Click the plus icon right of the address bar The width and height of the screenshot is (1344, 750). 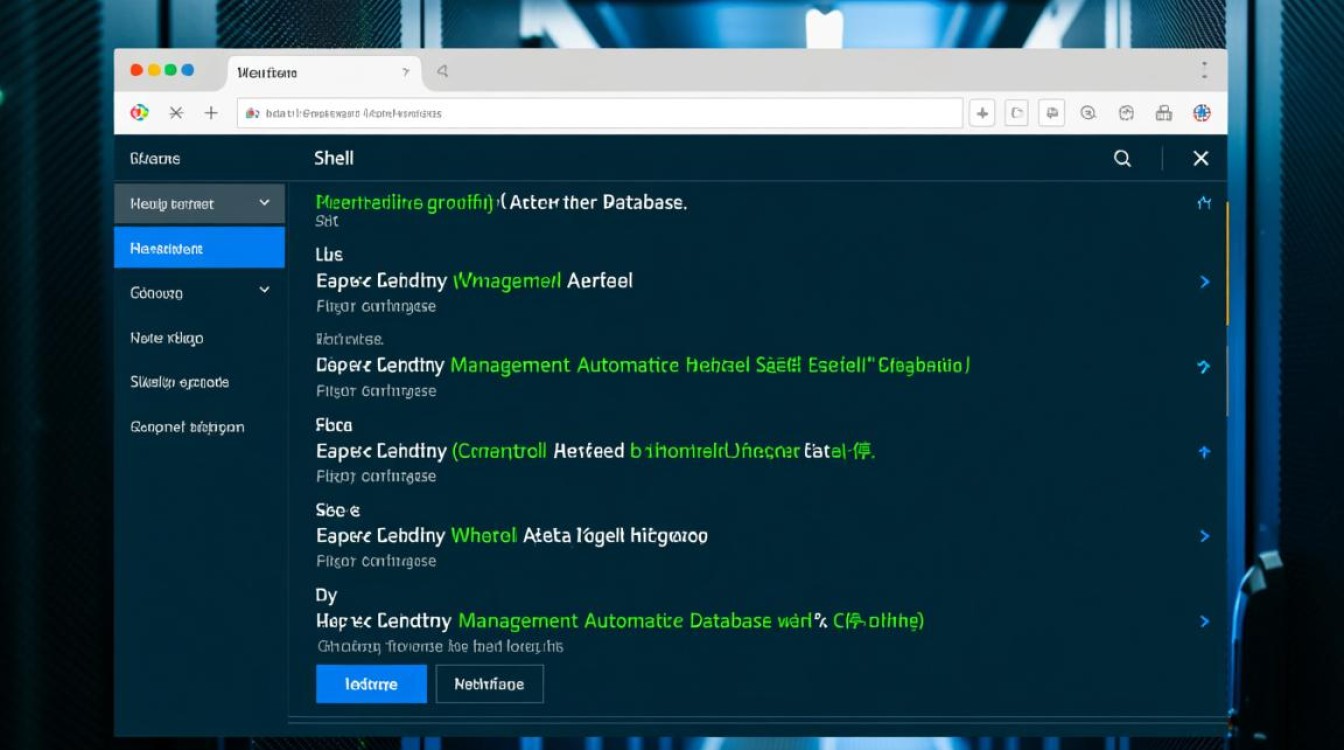pos(982,113)
